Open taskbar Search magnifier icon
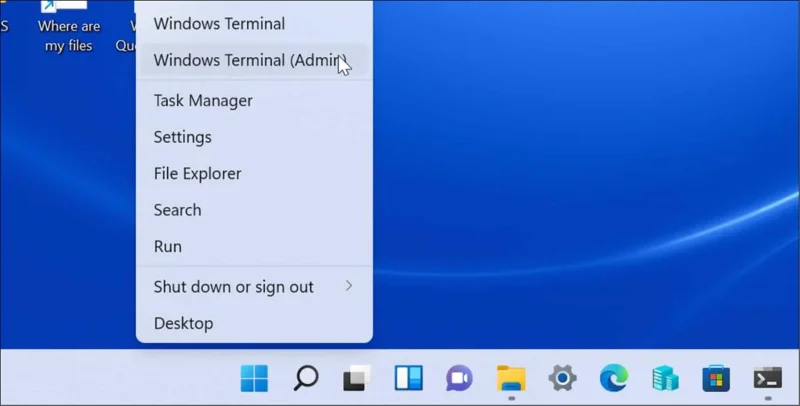Viewport: 800px width, 406px height. [306, 378]
